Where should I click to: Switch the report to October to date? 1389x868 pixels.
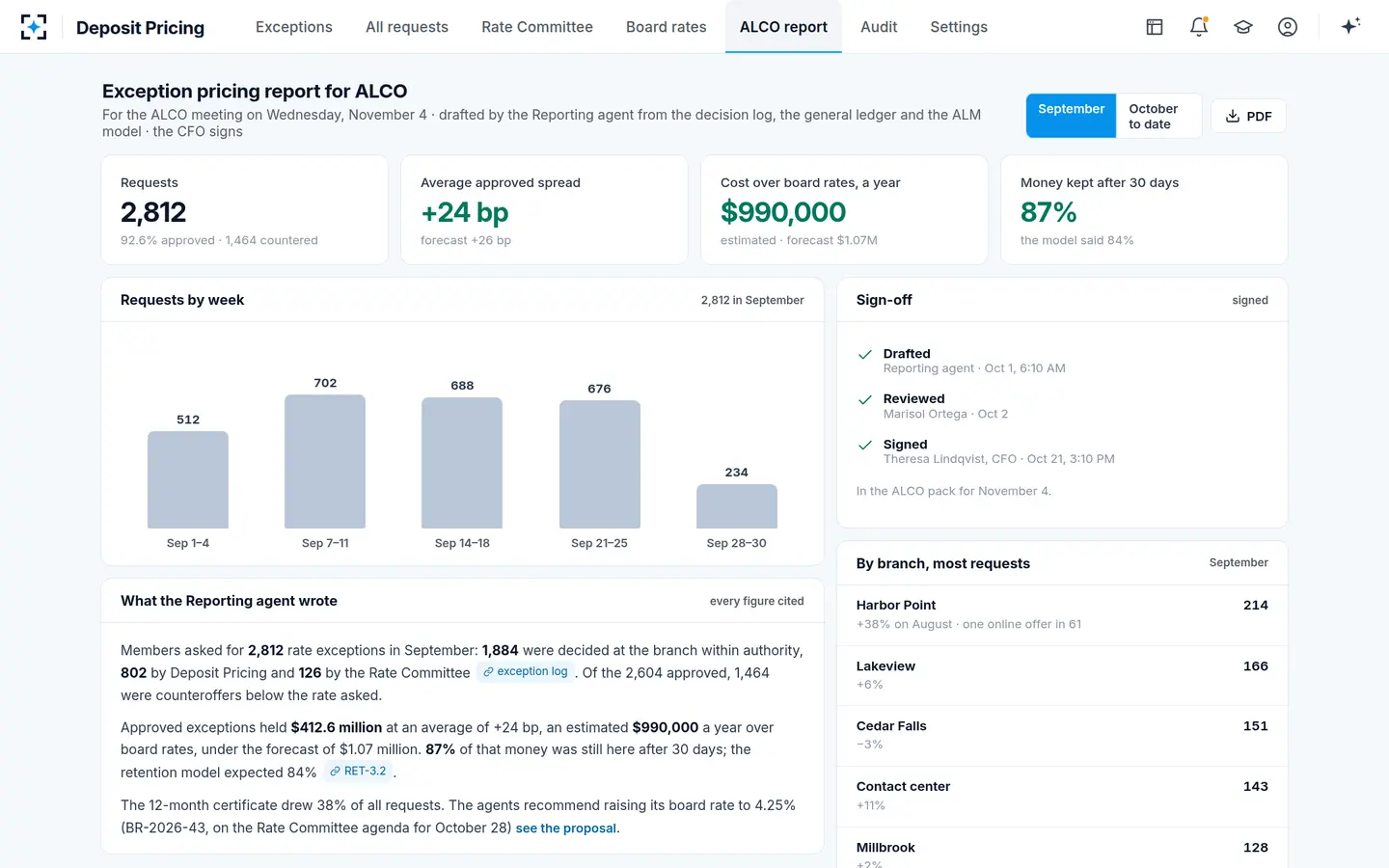click(1158, 116)
